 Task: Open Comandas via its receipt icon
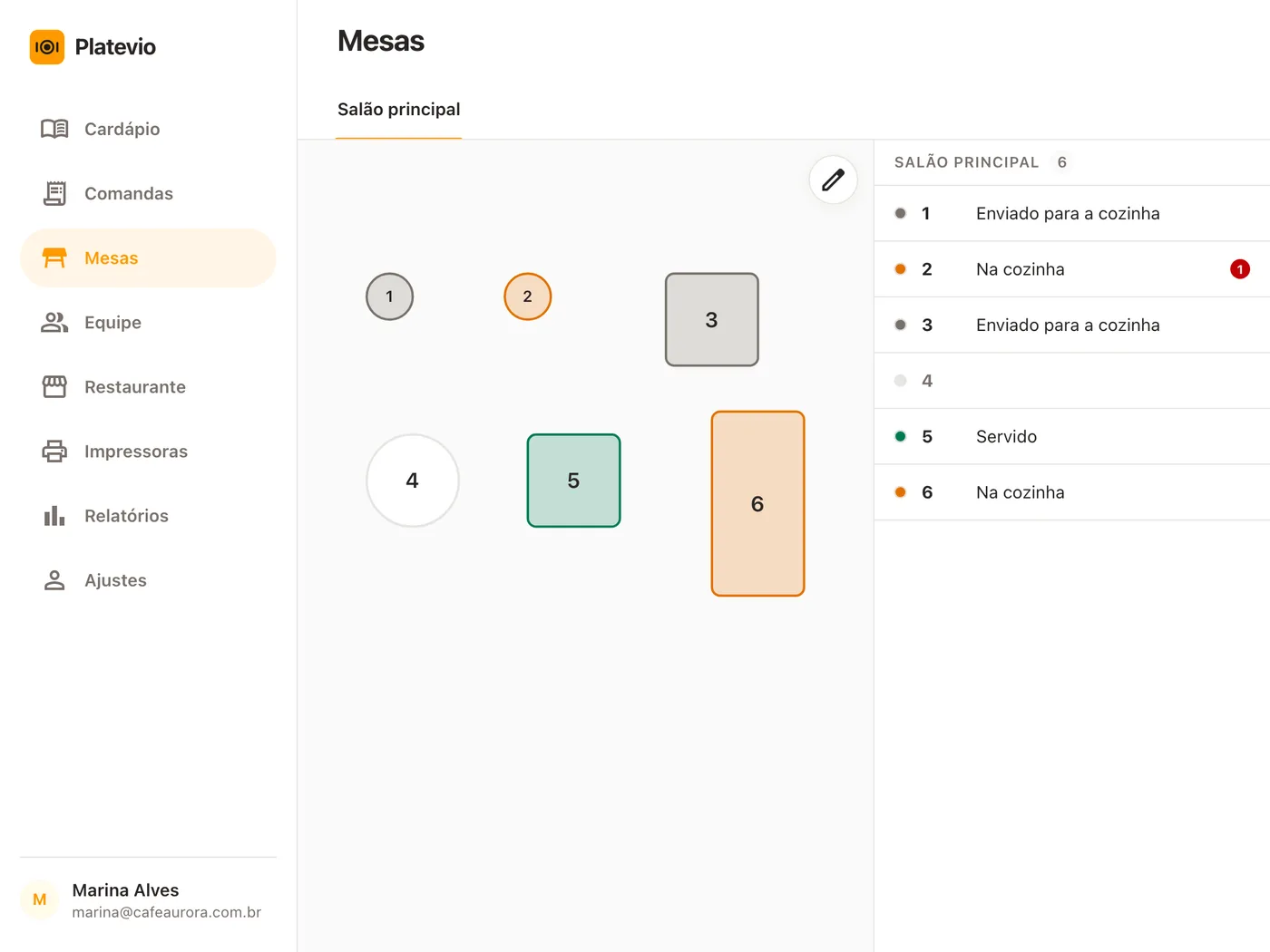(x=54, y=193)
